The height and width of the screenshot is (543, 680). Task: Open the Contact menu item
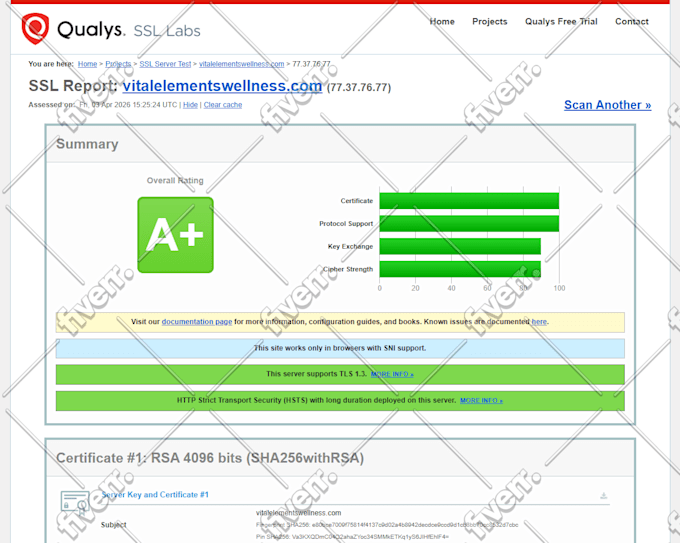(x=631, y=21)
